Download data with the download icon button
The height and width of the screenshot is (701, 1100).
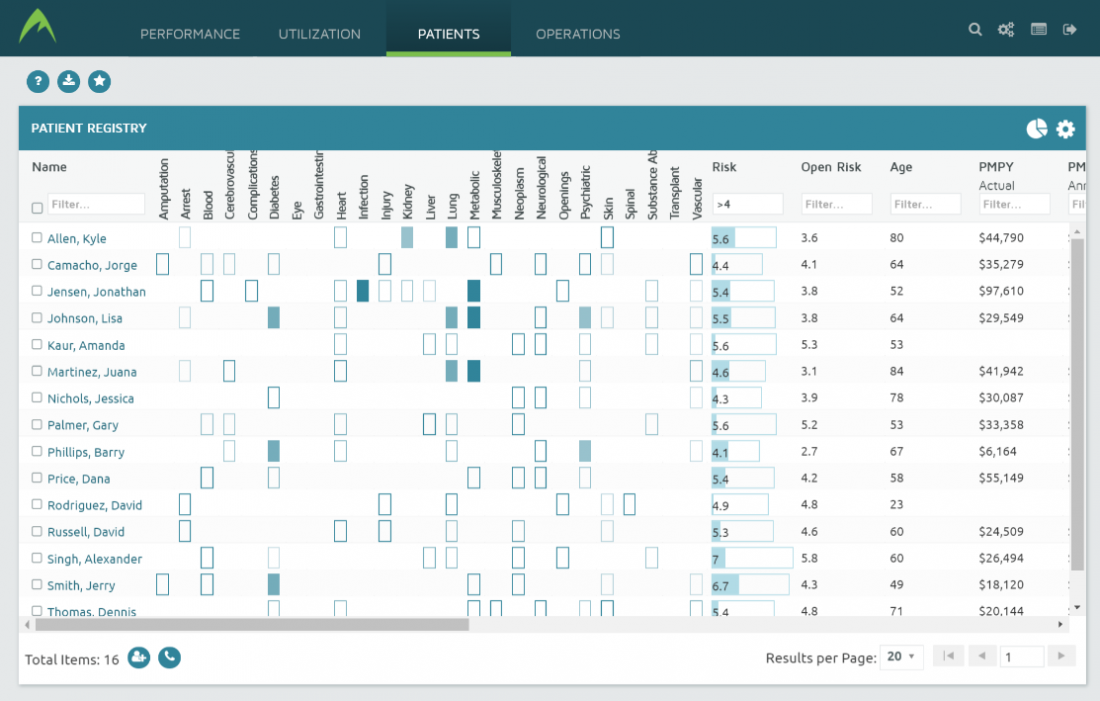pyautogui.click(x=69, y=81)
